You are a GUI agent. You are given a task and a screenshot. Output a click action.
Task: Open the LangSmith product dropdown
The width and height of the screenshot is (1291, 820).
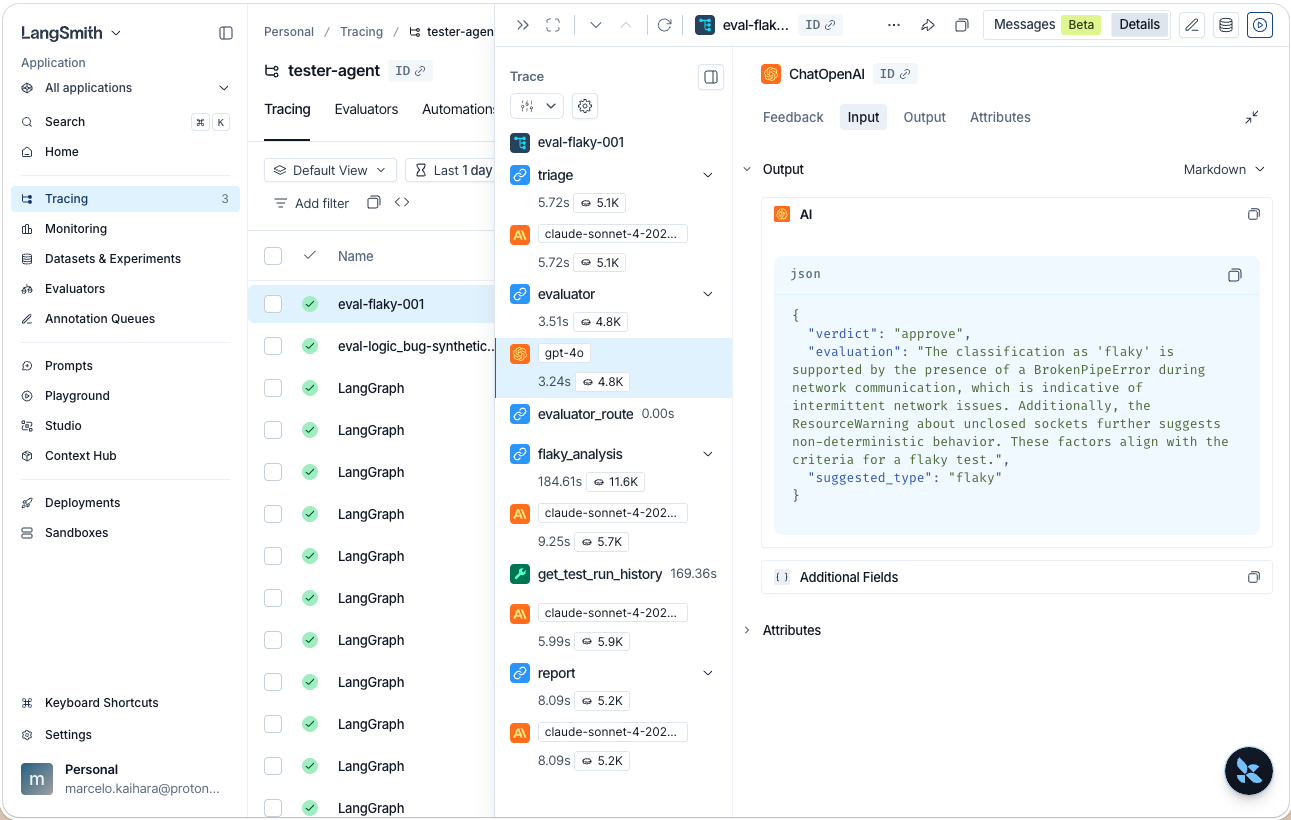[71, 33]
